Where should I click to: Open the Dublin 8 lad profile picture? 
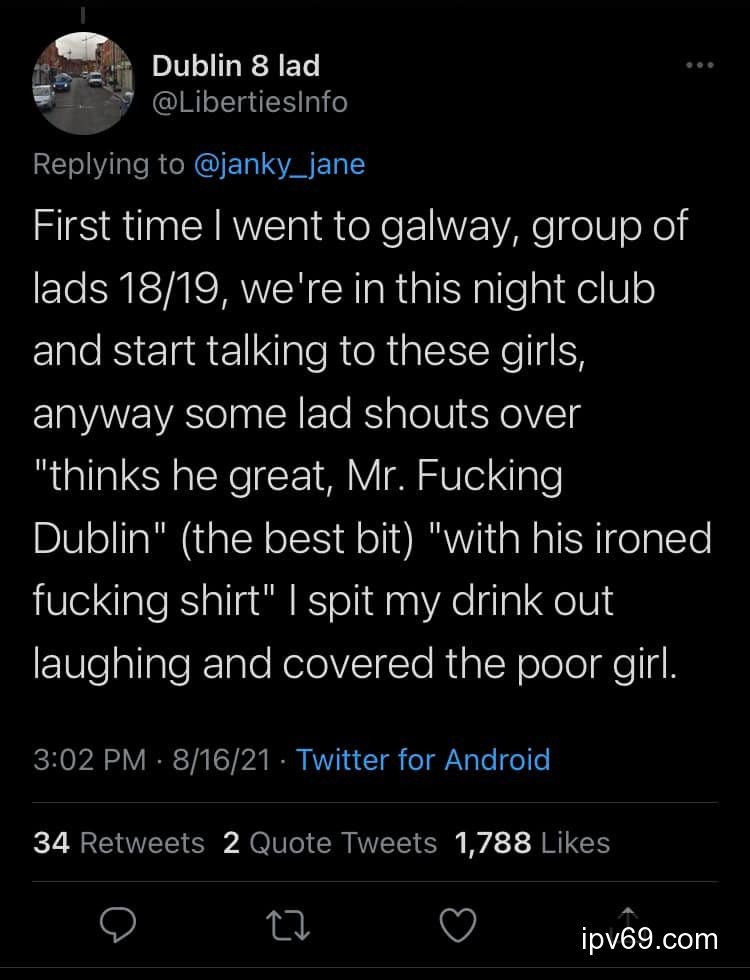click(x=82, y=83)
